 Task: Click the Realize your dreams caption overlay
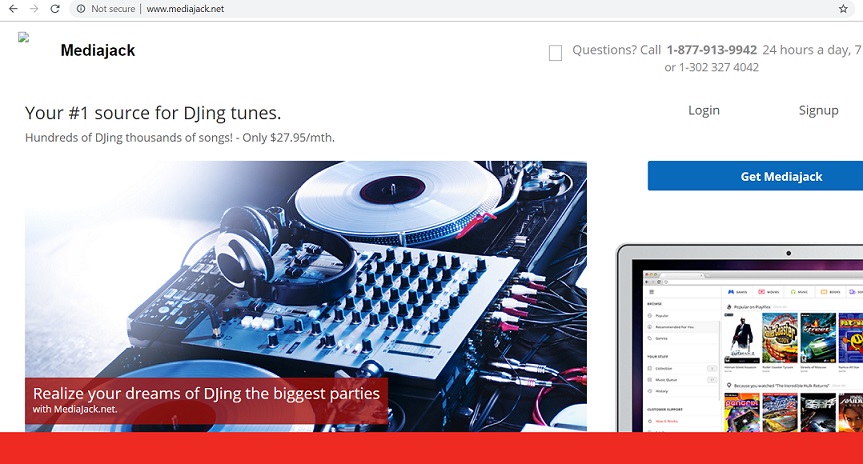click(x=206, y=401)
